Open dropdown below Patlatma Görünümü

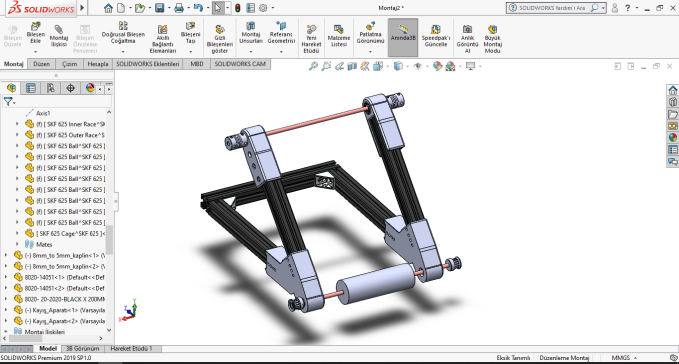(x=370, y=52)
